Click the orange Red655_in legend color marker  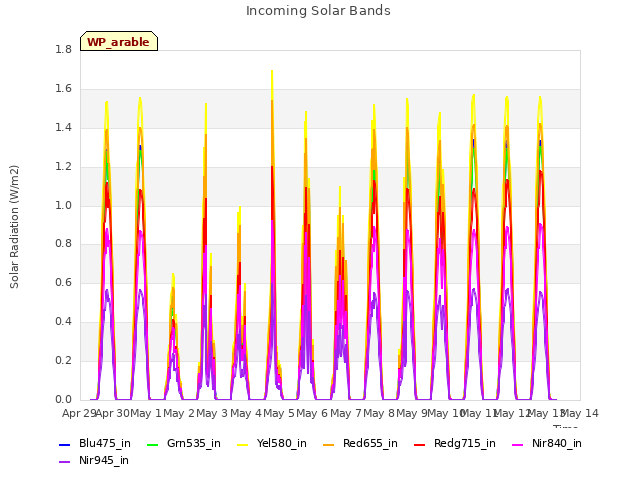click(329, 444)
